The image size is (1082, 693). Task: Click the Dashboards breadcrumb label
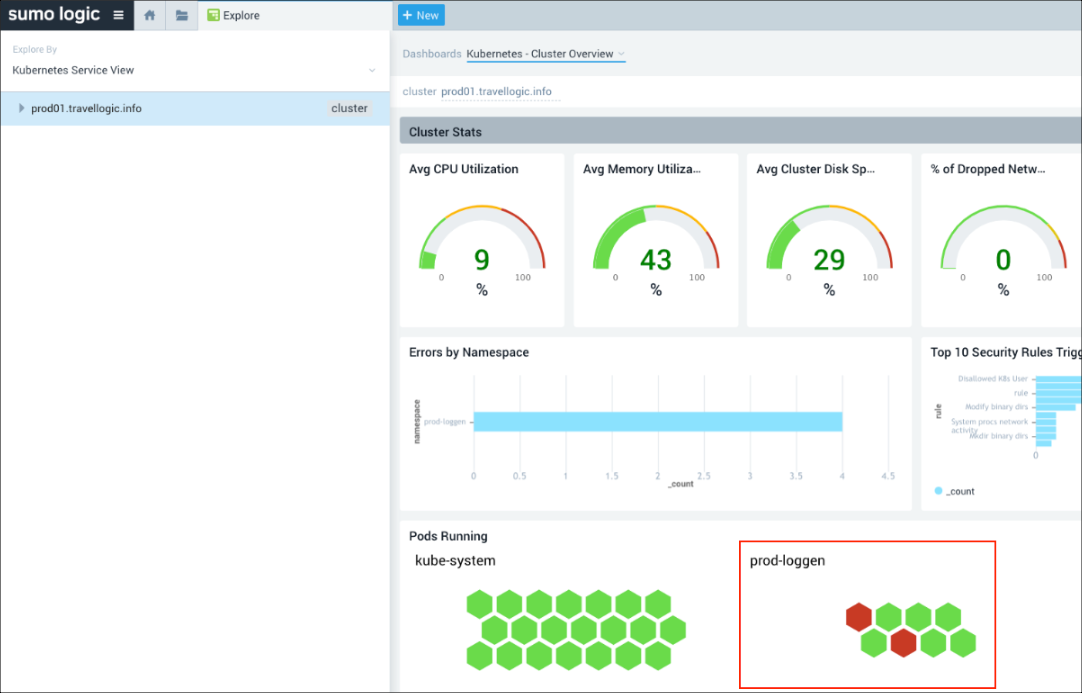[432, 54]
